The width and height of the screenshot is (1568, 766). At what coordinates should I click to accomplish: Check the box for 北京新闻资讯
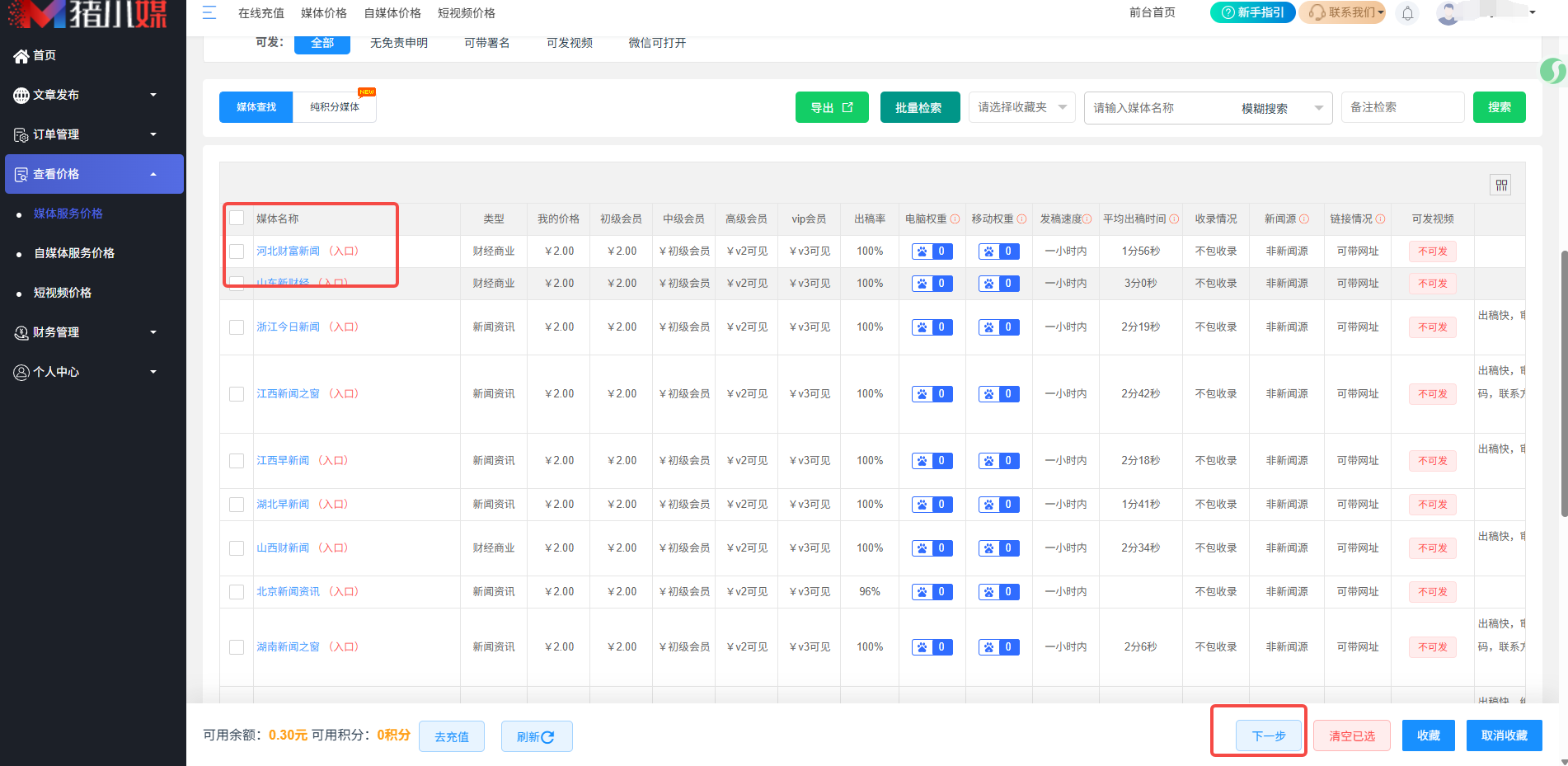237,592
